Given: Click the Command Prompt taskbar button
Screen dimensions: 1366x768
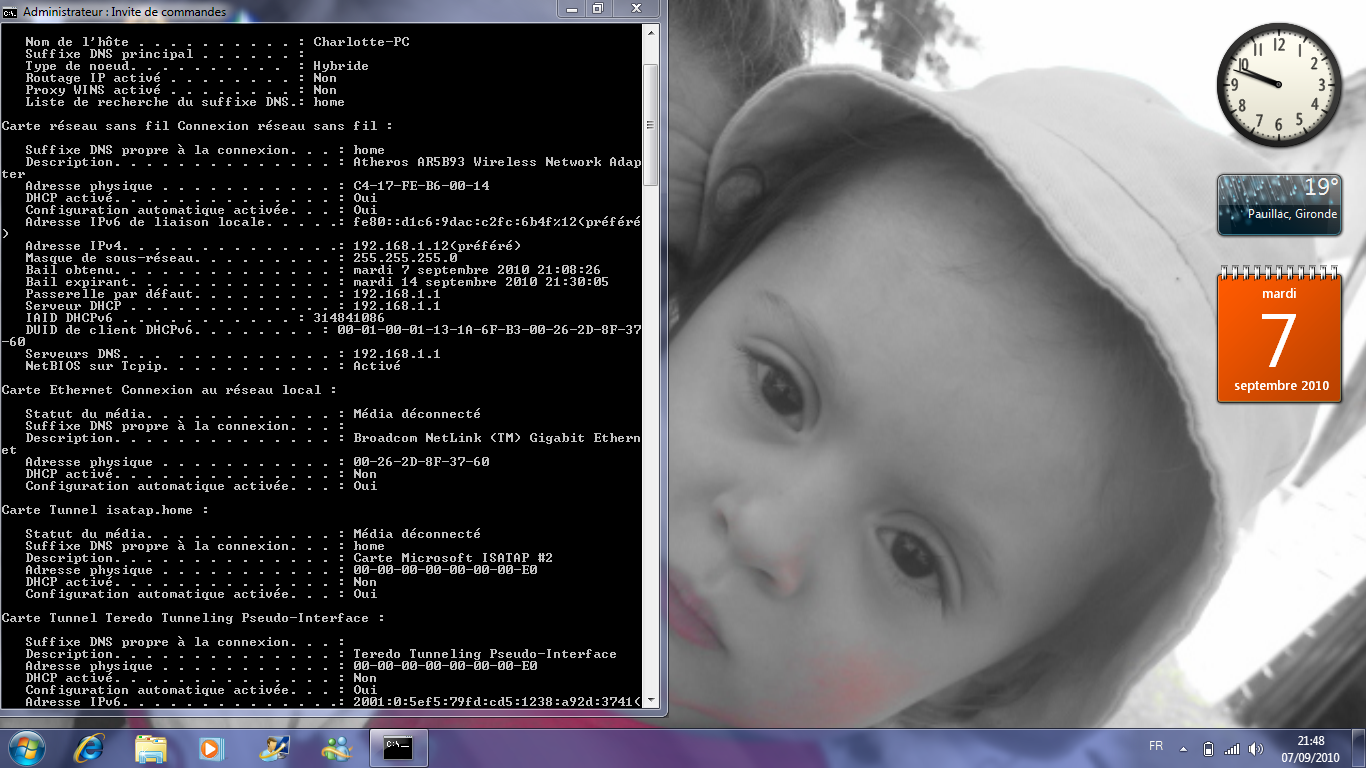Looking at the screenshot, I should [398, 747].
